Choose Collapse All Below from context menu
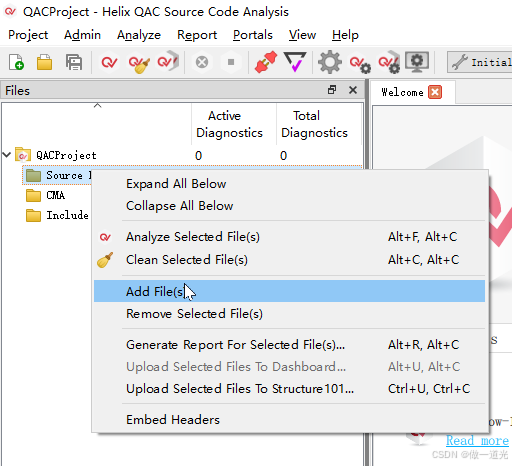512x466 pixels. point(289,206)
